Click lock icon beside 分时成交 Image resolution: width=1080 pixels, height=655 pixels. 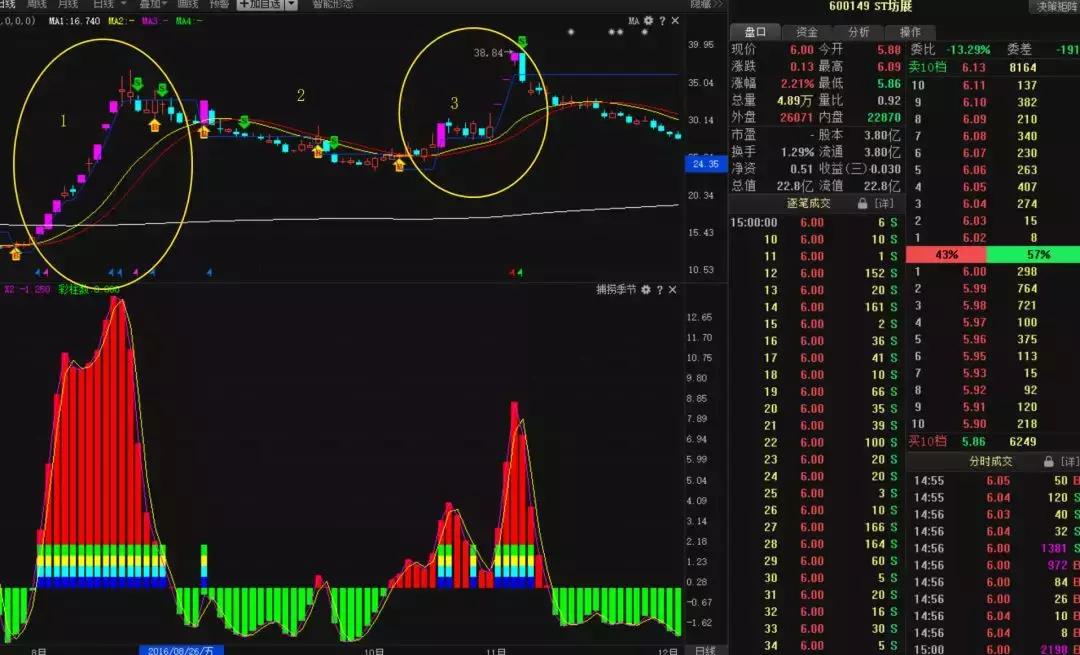(x=1048, y=461)
